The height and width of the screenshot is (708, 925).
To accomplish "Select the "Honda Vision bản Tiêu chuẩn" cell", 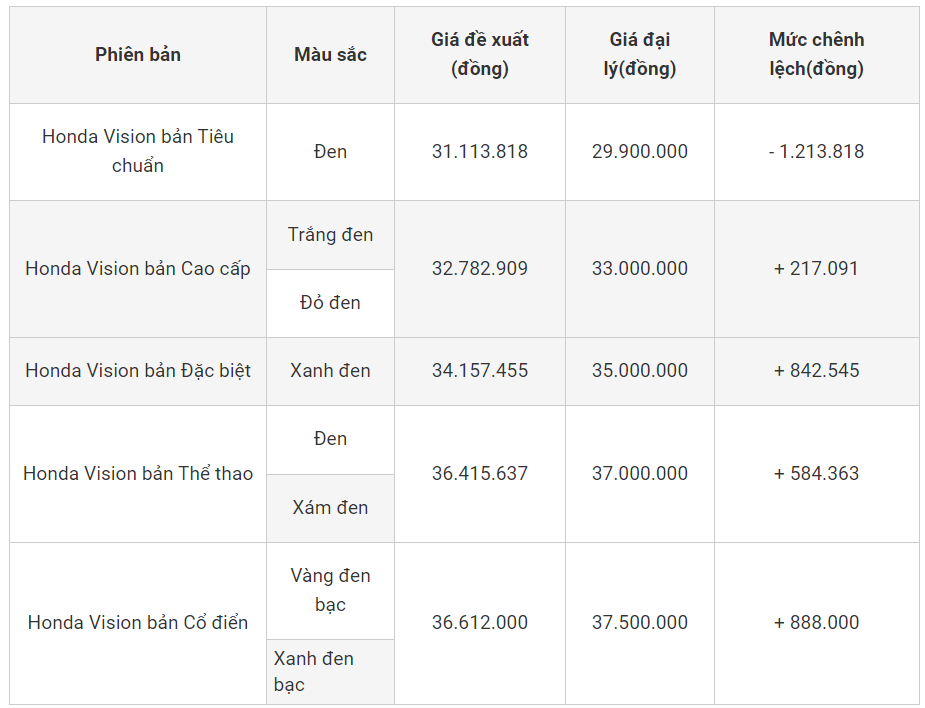I will pyautogui.click(x=138, y=151).
